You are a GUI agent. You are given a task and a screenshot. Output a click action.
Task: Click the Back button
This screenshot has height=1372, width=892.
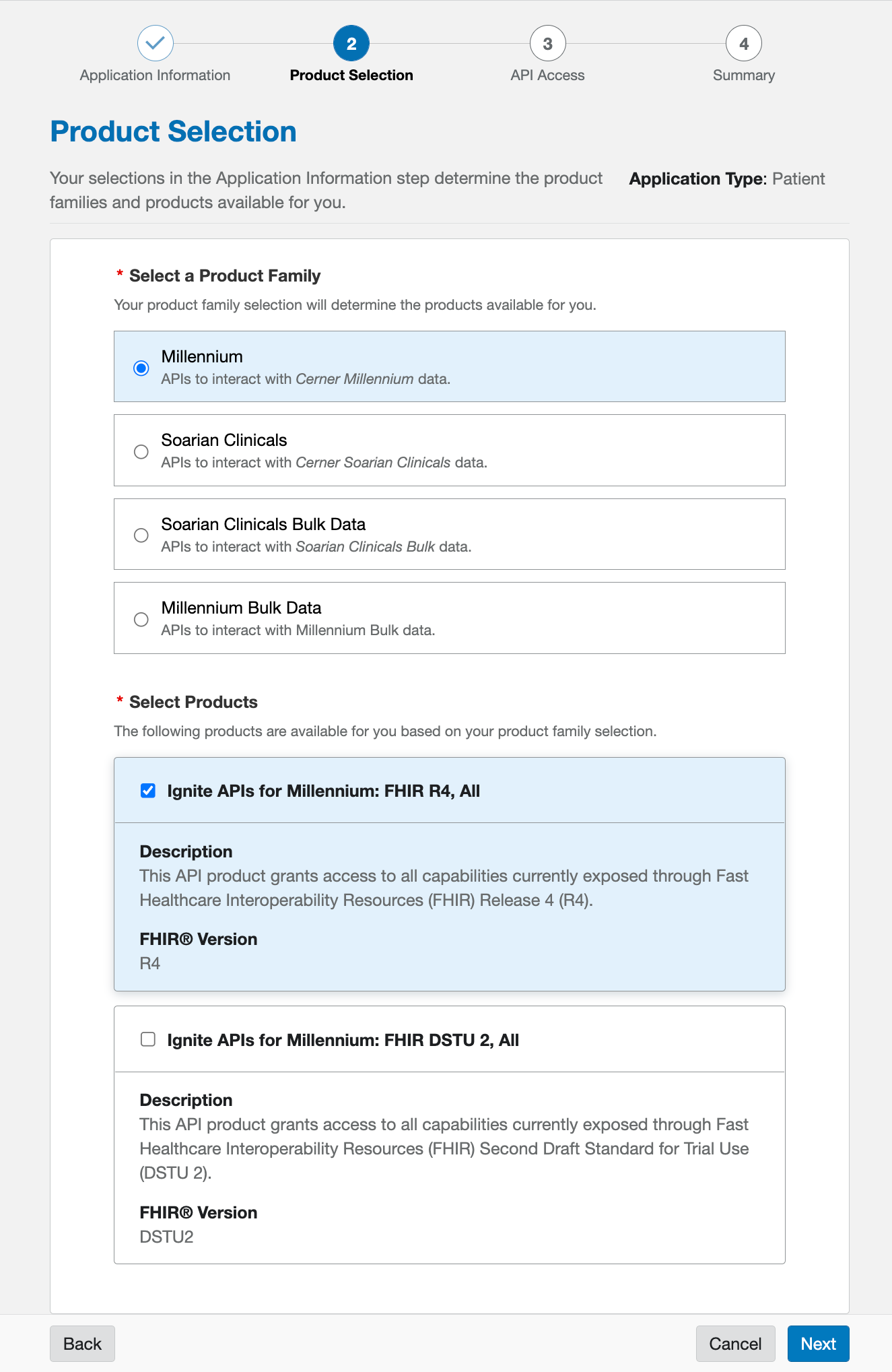click(82, 1344)
